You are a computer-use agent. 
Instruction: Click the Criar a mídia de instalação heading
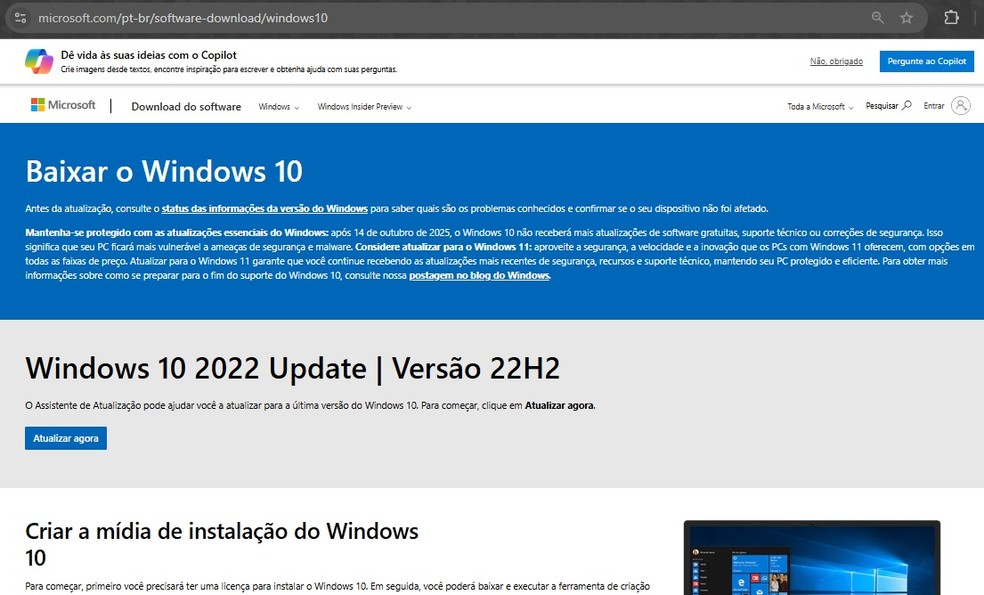(222, 544)
